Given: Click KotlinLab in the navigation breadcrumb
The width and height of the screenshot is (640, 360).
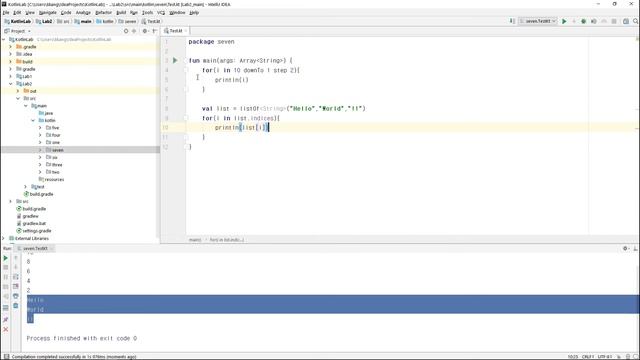Looking at the screenshot, I should pyautogui.click(x=18, y=21).
